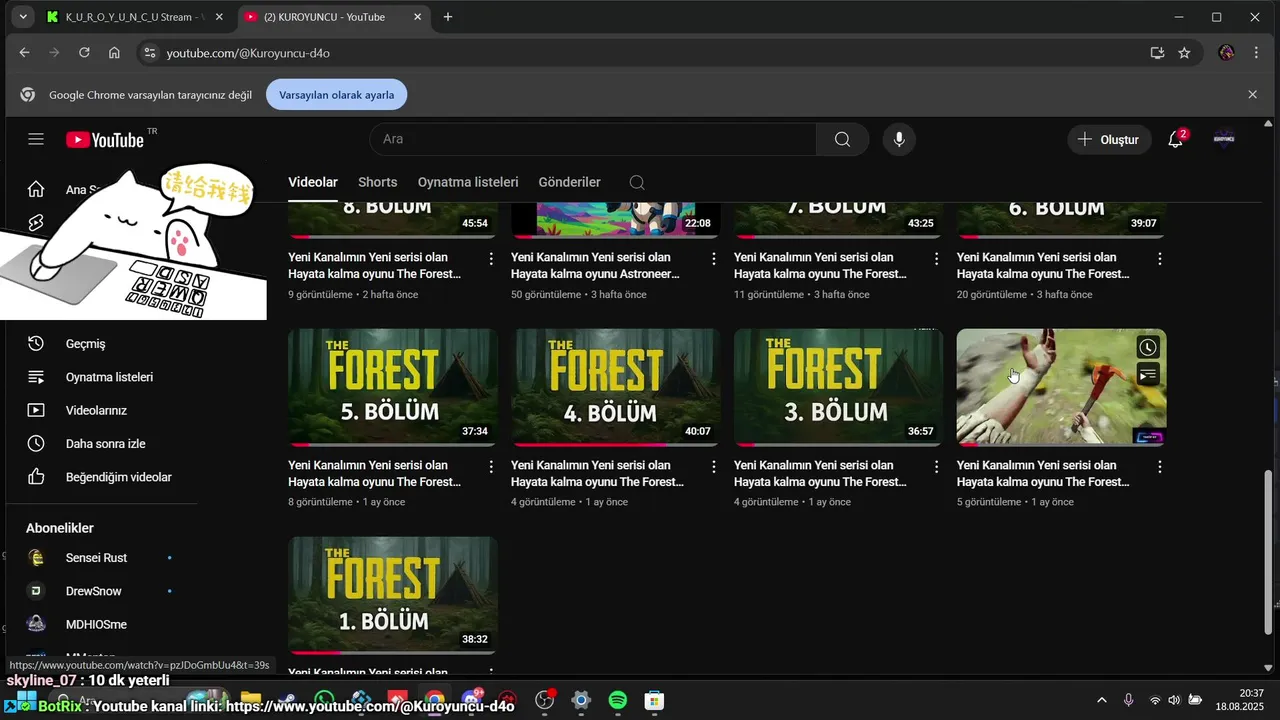Expand the Oluştur create menu
The image size is (1280, 720).
pyautogui.click(x=1108, y=139)
